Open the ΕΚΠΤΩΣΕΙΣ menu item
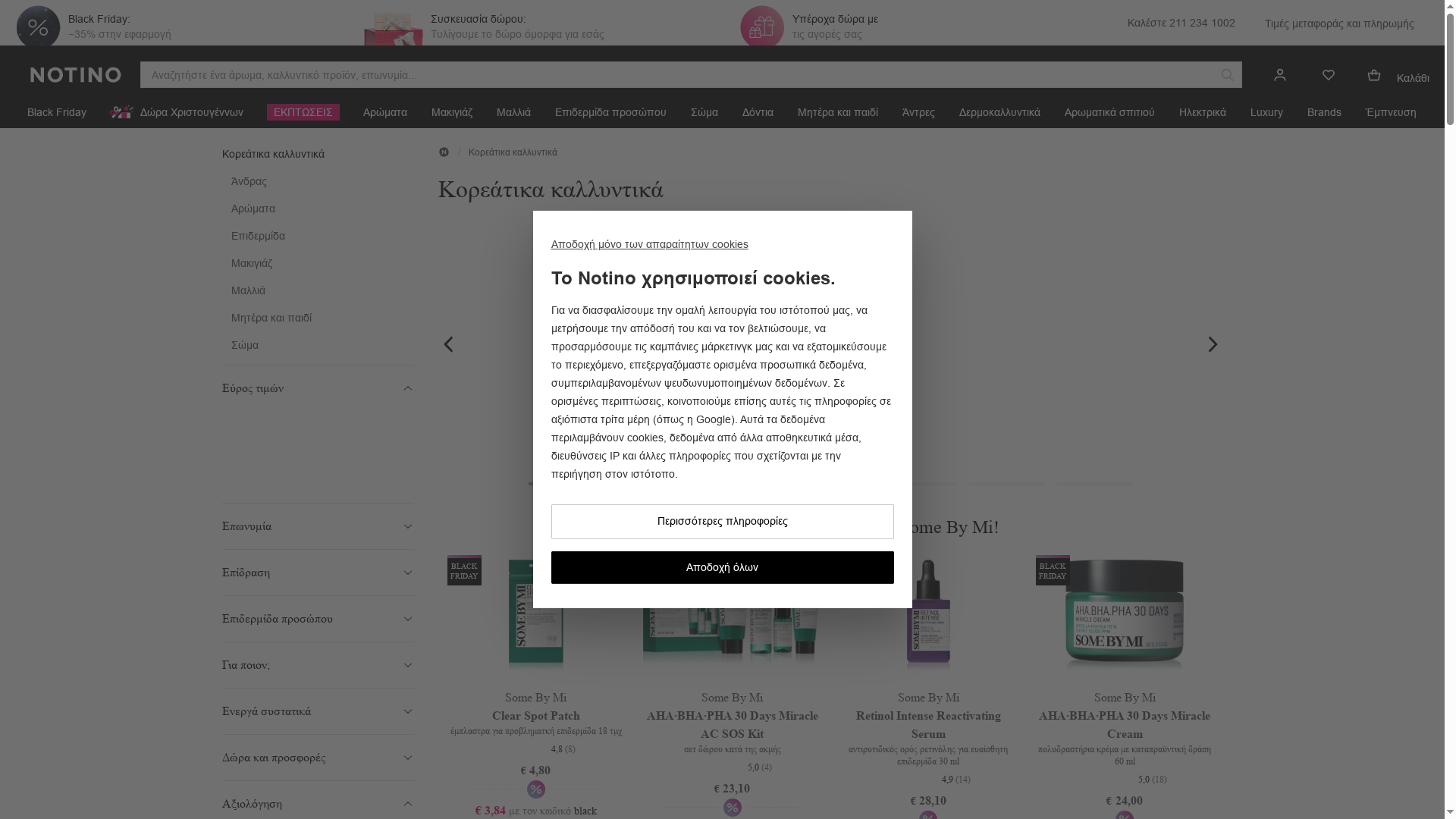Viewport: 1456px width, 819px height. [x=303, y=112]
